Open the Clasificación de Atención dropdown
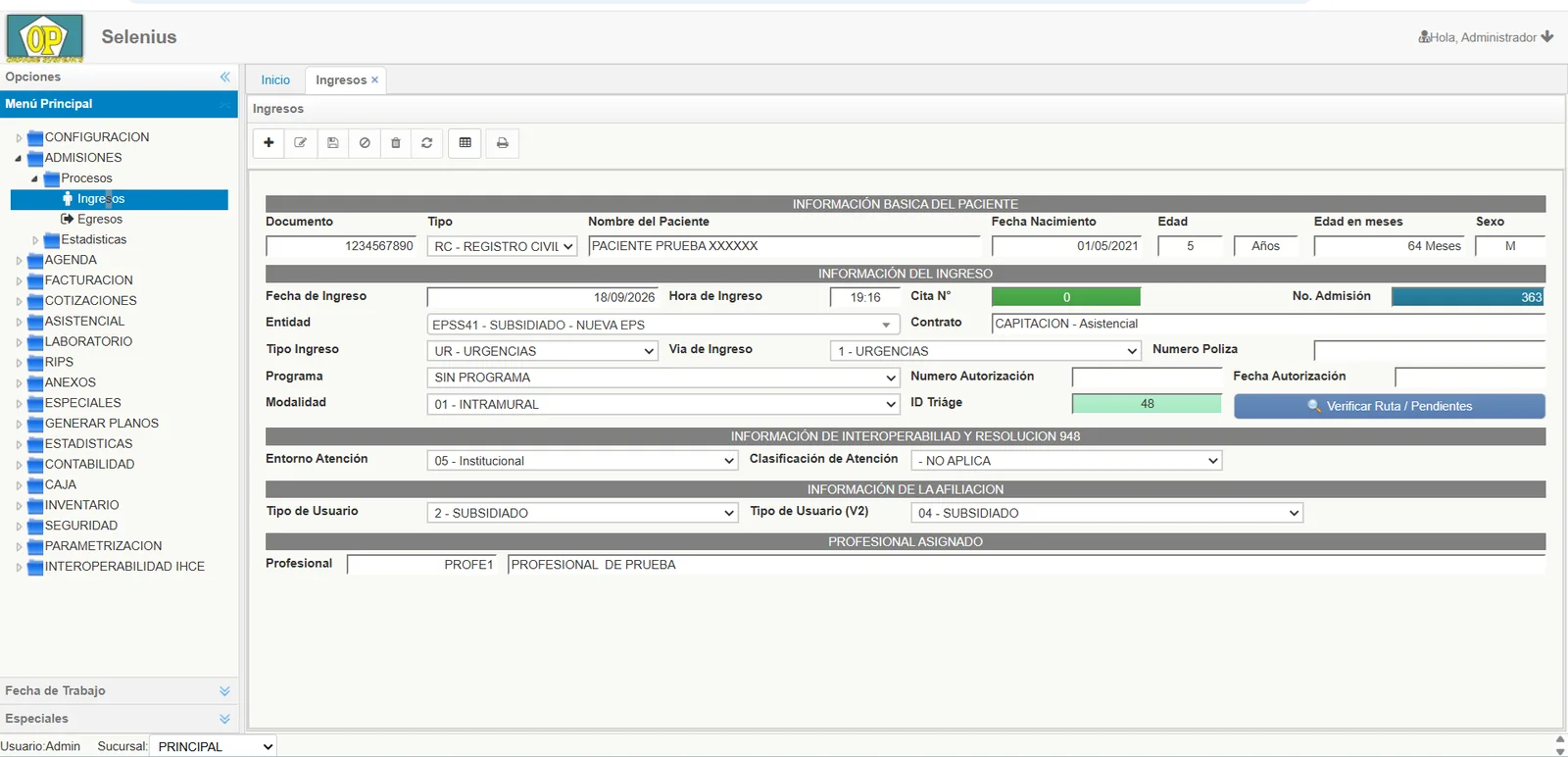 (x=1066, y=461)
